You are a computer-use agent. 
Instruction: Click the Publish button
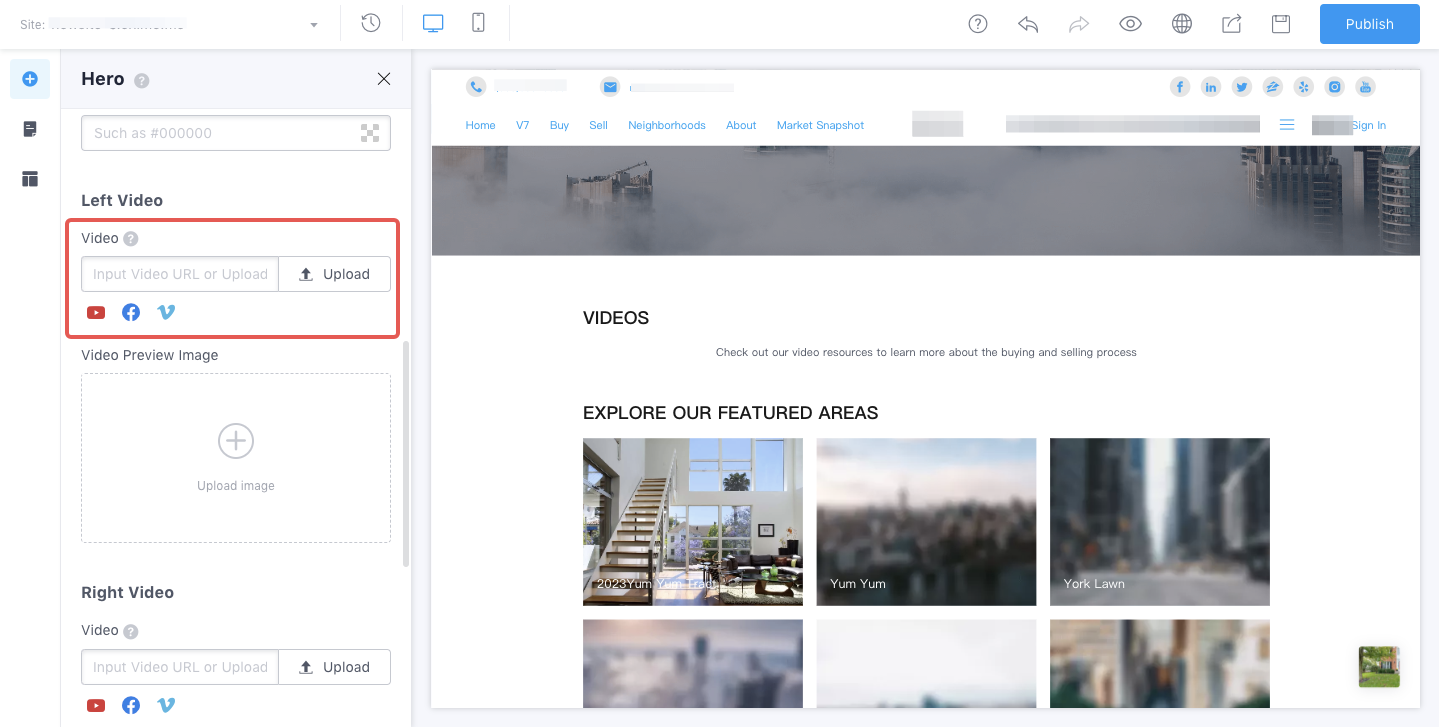click(x=1369, y=23)
